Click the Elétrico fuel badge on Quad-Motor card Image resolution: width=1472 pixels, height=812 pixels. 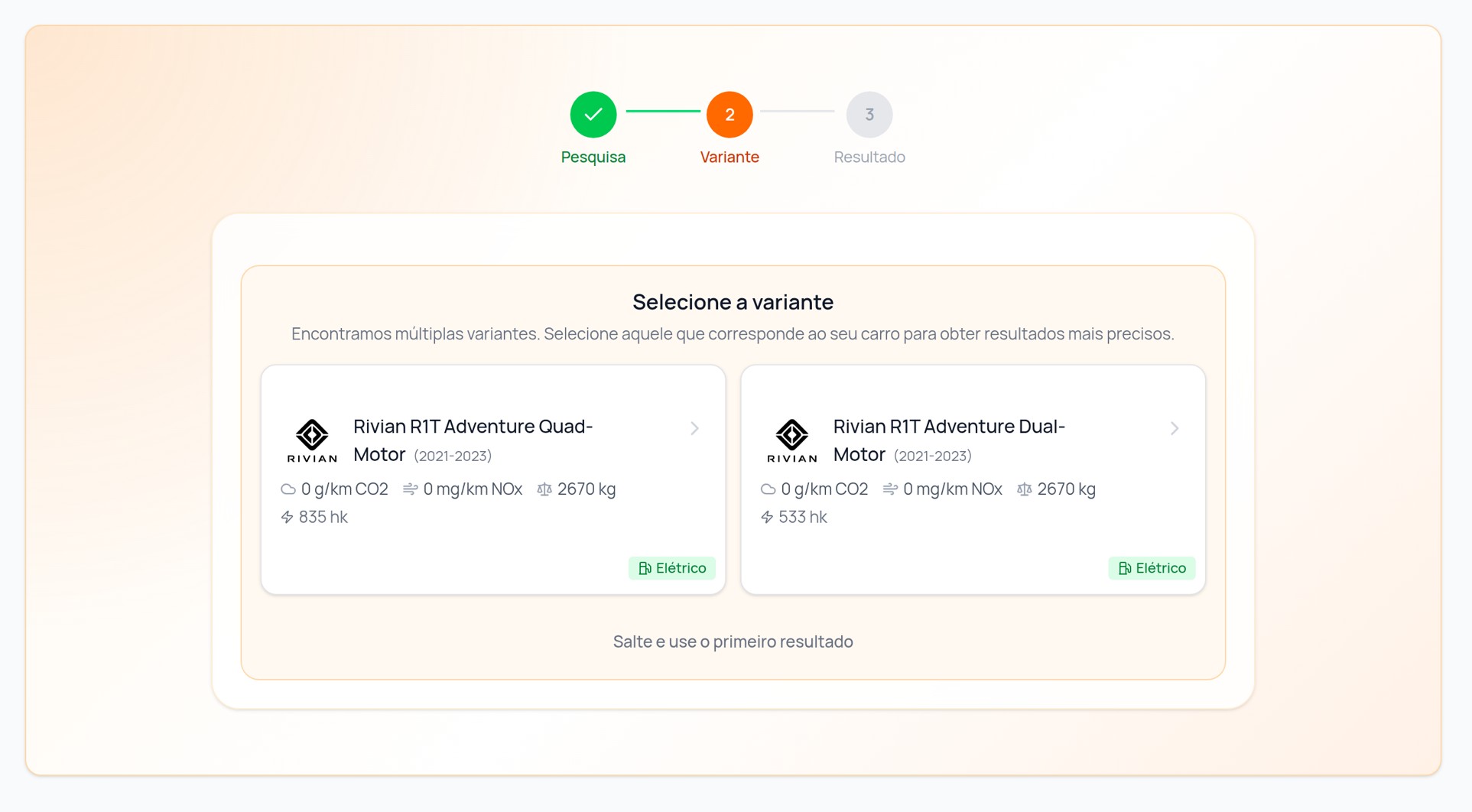click(672, 568)
